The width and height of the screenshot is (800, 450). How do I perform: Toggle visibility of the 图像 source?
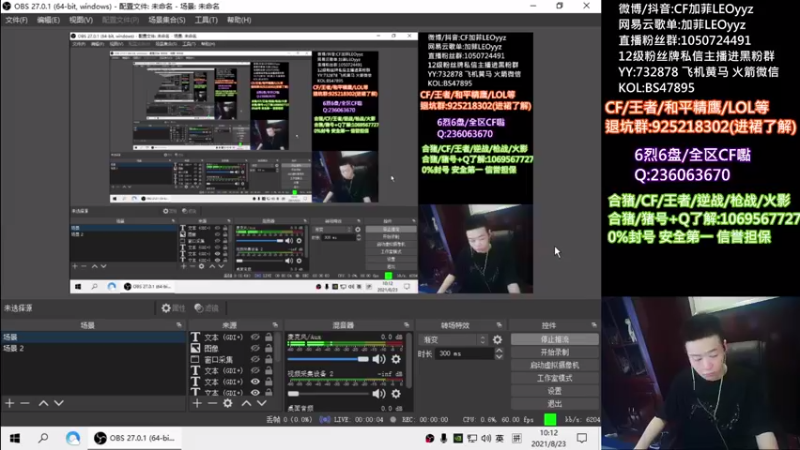(x=255, y=348)
